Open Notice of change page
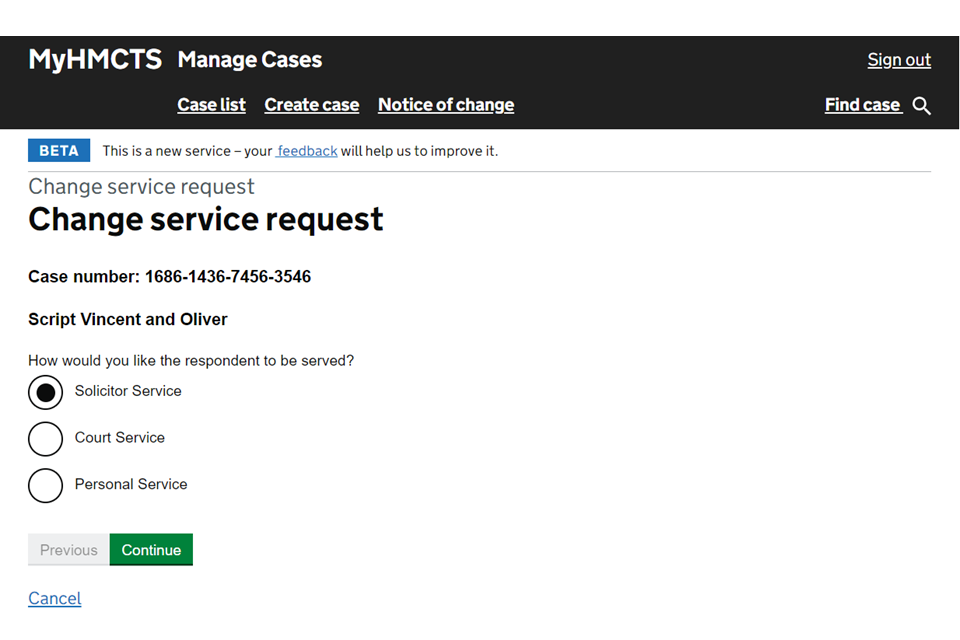 pos(445,105)
